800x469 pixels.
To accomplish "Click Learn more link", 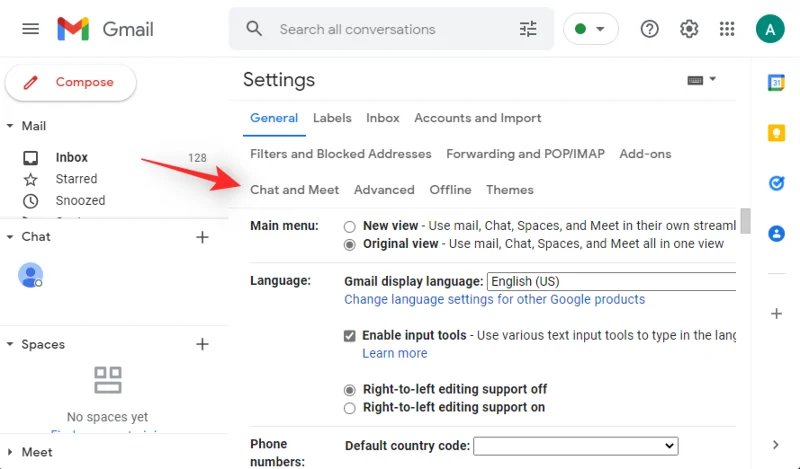I will 395,353.
